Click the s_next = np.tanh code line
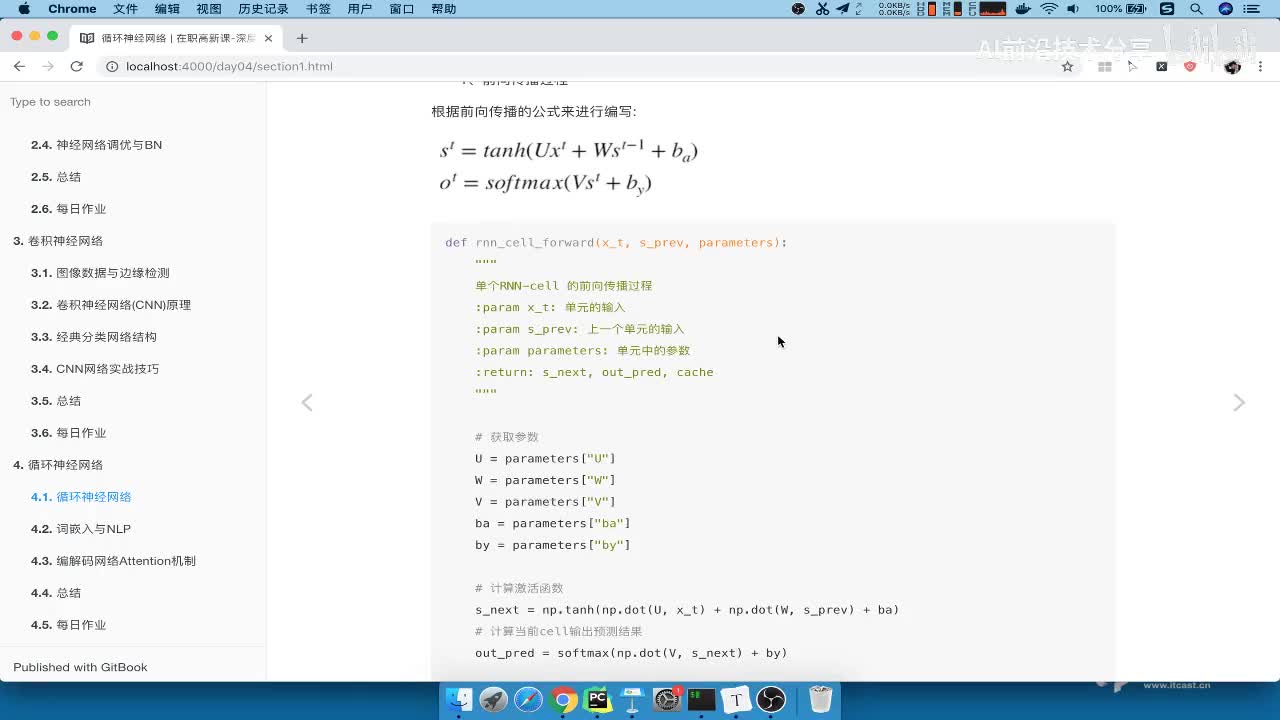This screenshot has width=1280, height=720. coord(687,610)
